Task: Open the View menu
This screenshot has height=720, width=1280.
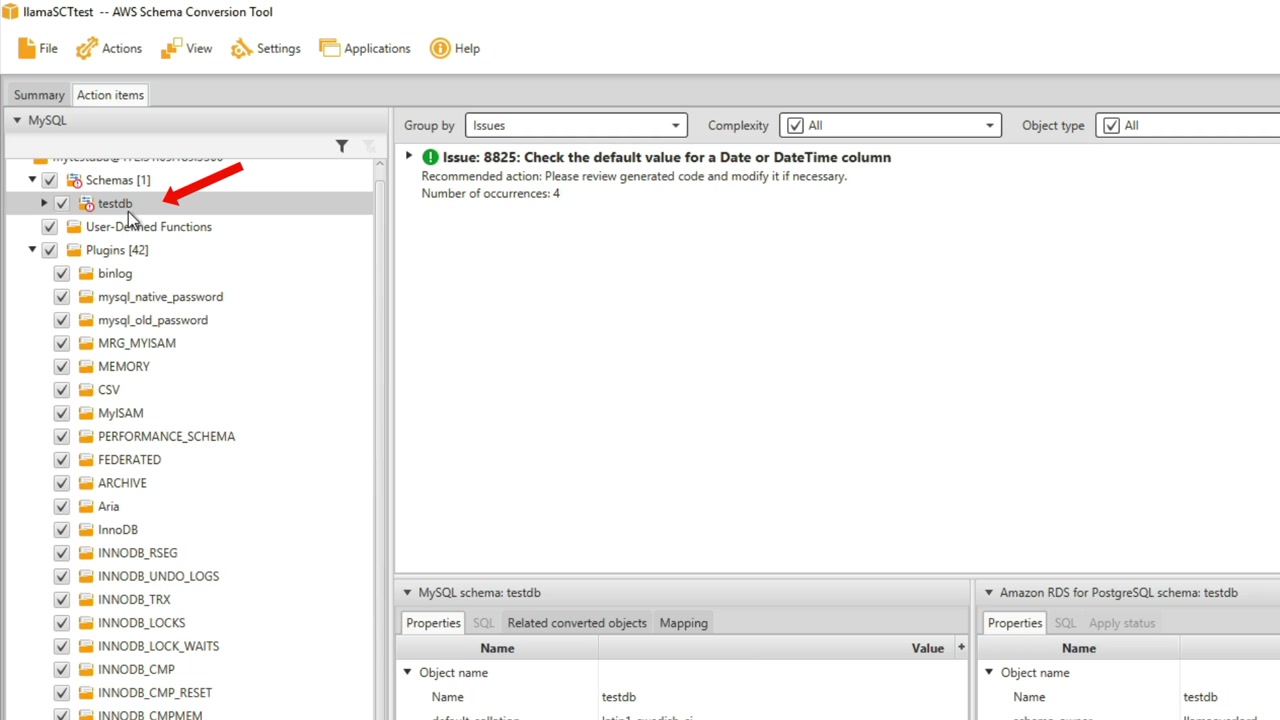Action: (186, 48)
